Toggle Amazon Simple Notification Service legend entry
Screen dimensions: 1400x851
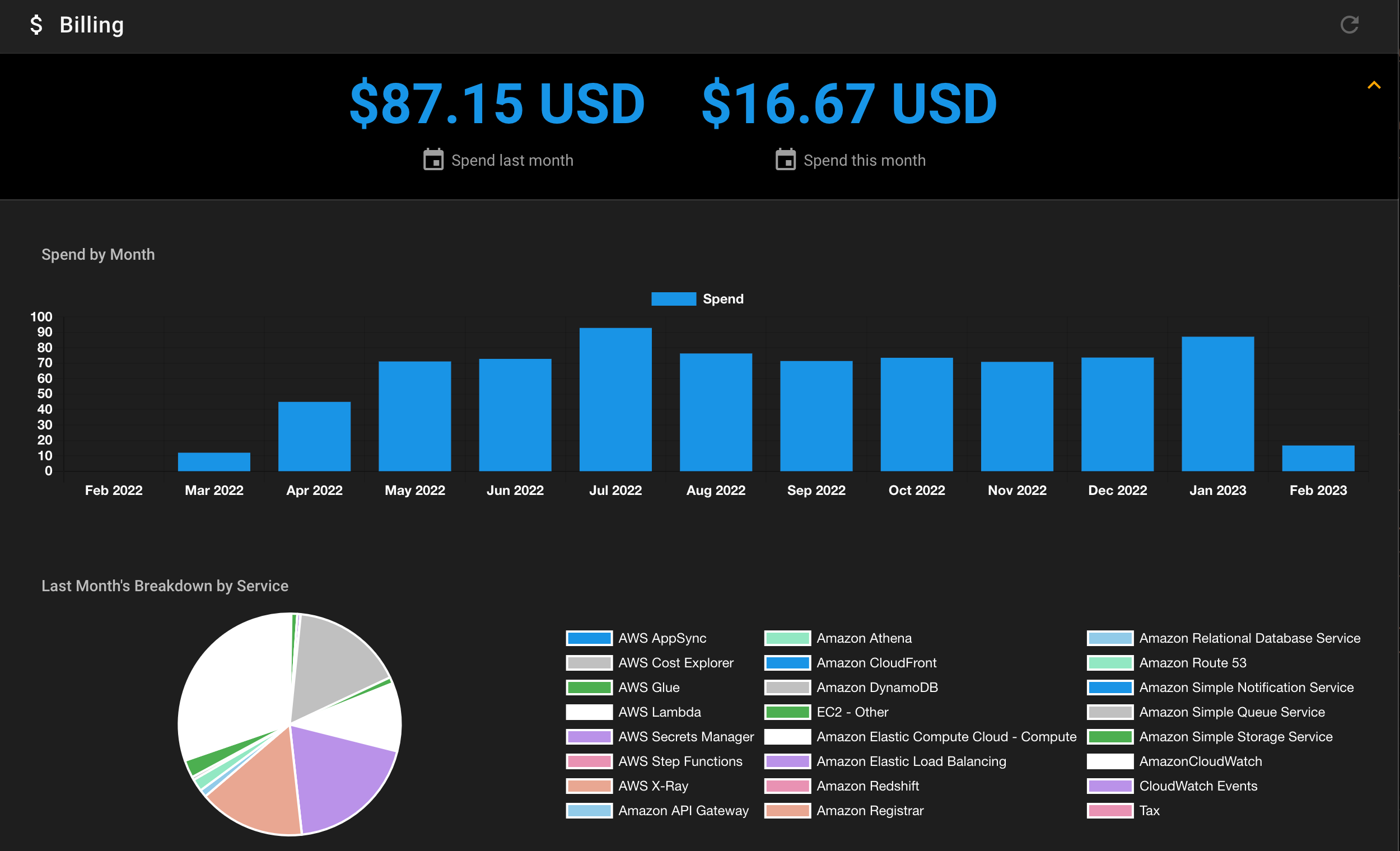click(x=1220, y=688)
